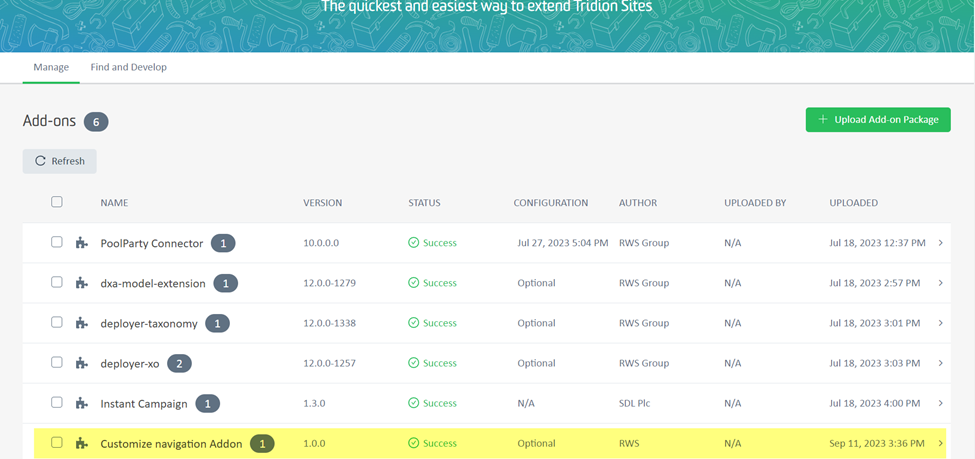Viewport: 975px width, 459px height.
Task: Select the PoolParty Connector checkbox
Action: pyautogui.click(x=57, y=242)
